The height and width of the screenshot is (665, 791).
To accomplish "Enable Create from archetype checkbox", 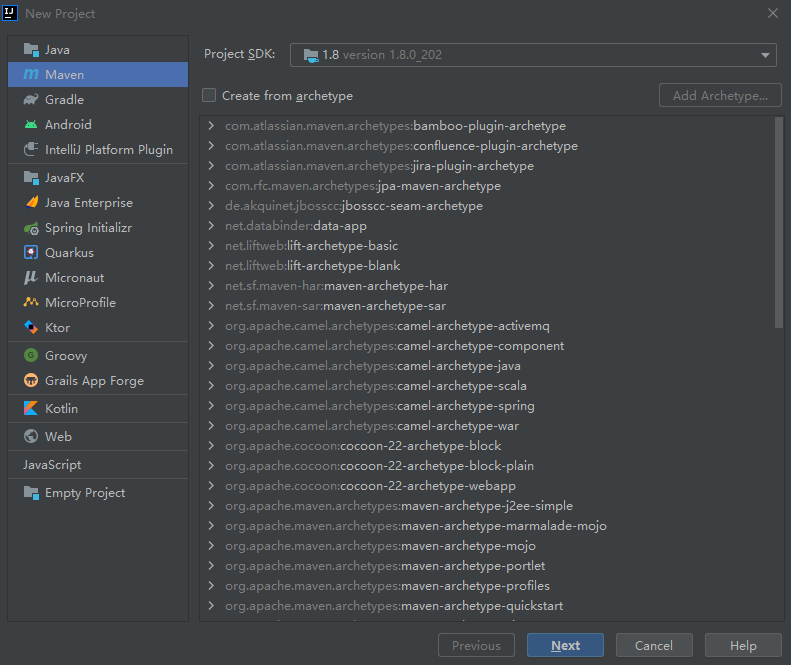I will click(209, 95).
